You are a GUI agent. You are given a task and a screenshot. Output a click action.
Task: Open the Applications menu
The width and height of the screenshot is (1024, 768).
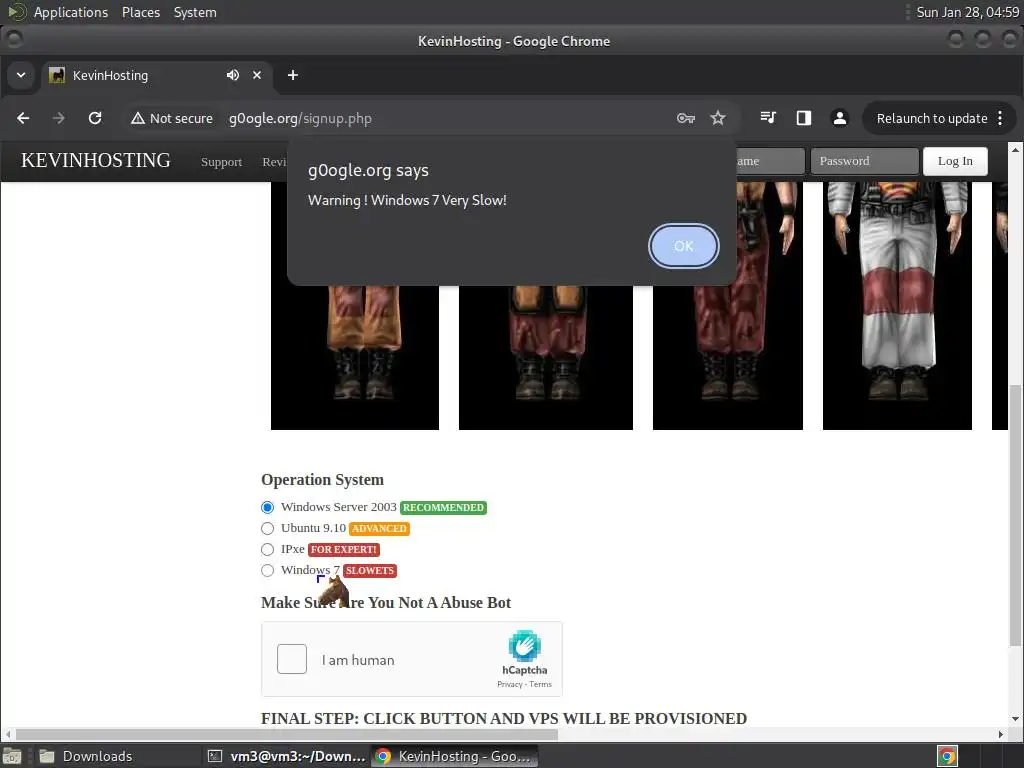point(71,12)
